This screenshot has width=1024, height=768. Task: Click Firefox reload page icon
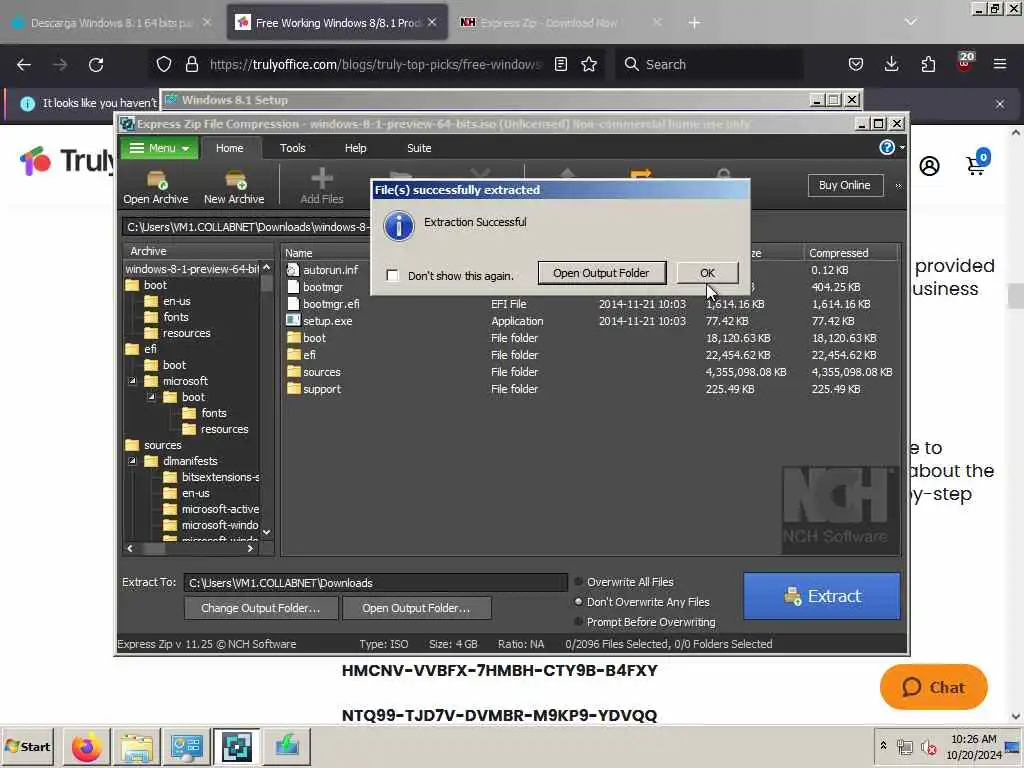click(x=96, y=64)
